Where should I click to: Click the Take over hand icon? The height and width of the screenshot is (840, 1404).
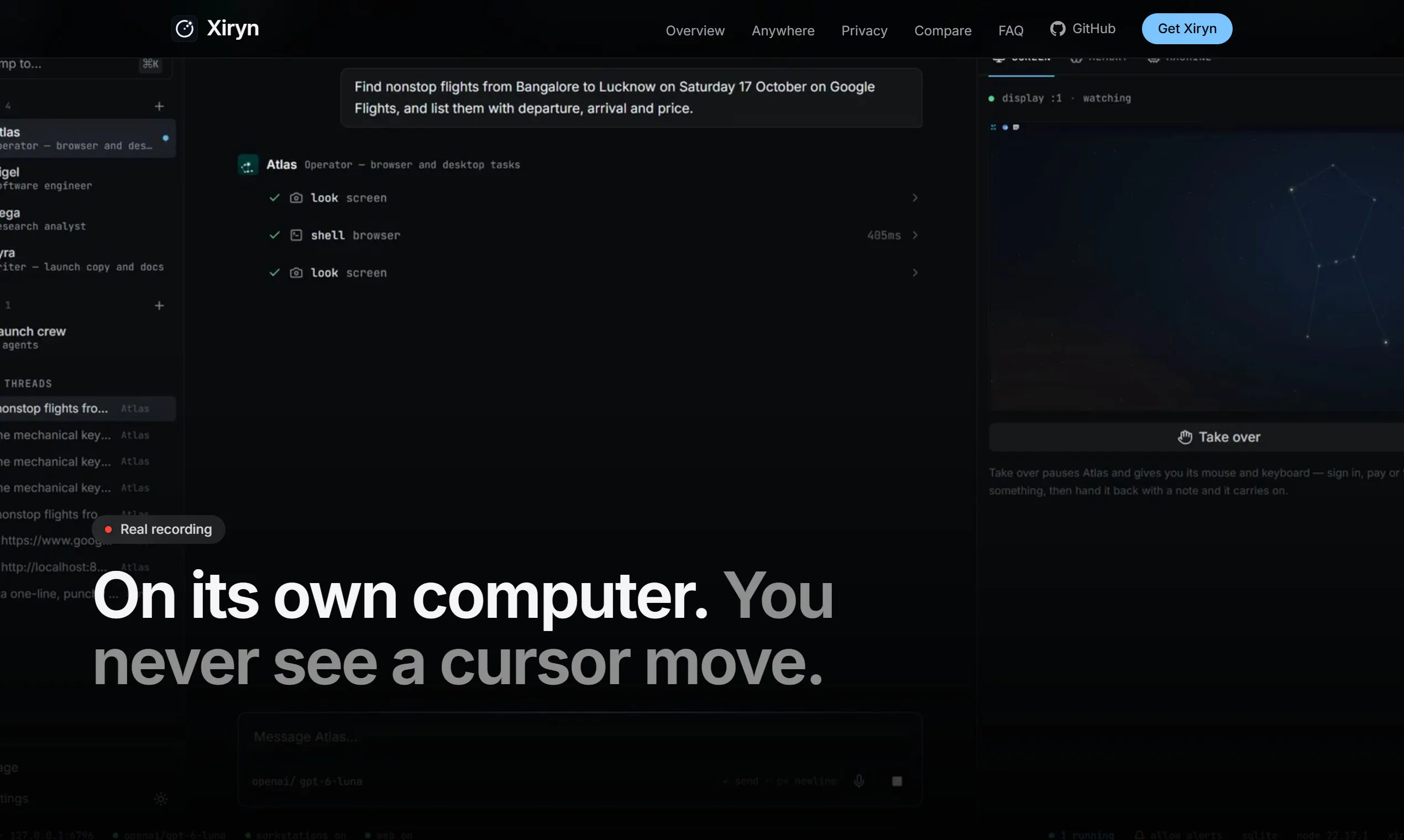pos(1185,437)
